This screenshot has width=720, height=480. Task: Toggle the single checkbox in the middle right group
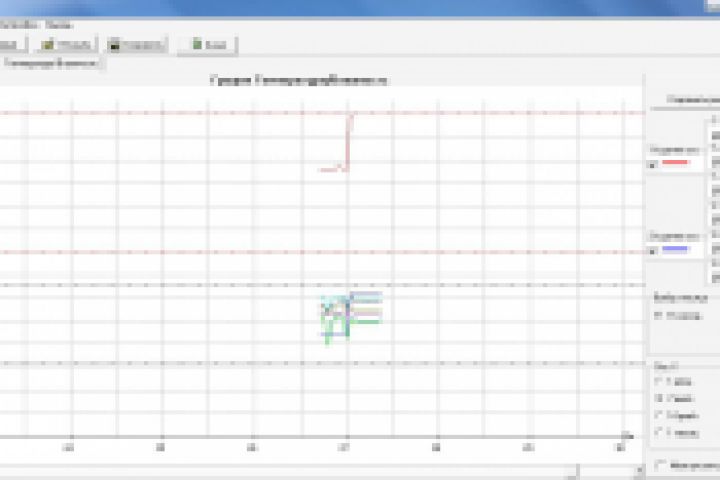point(658,315)
